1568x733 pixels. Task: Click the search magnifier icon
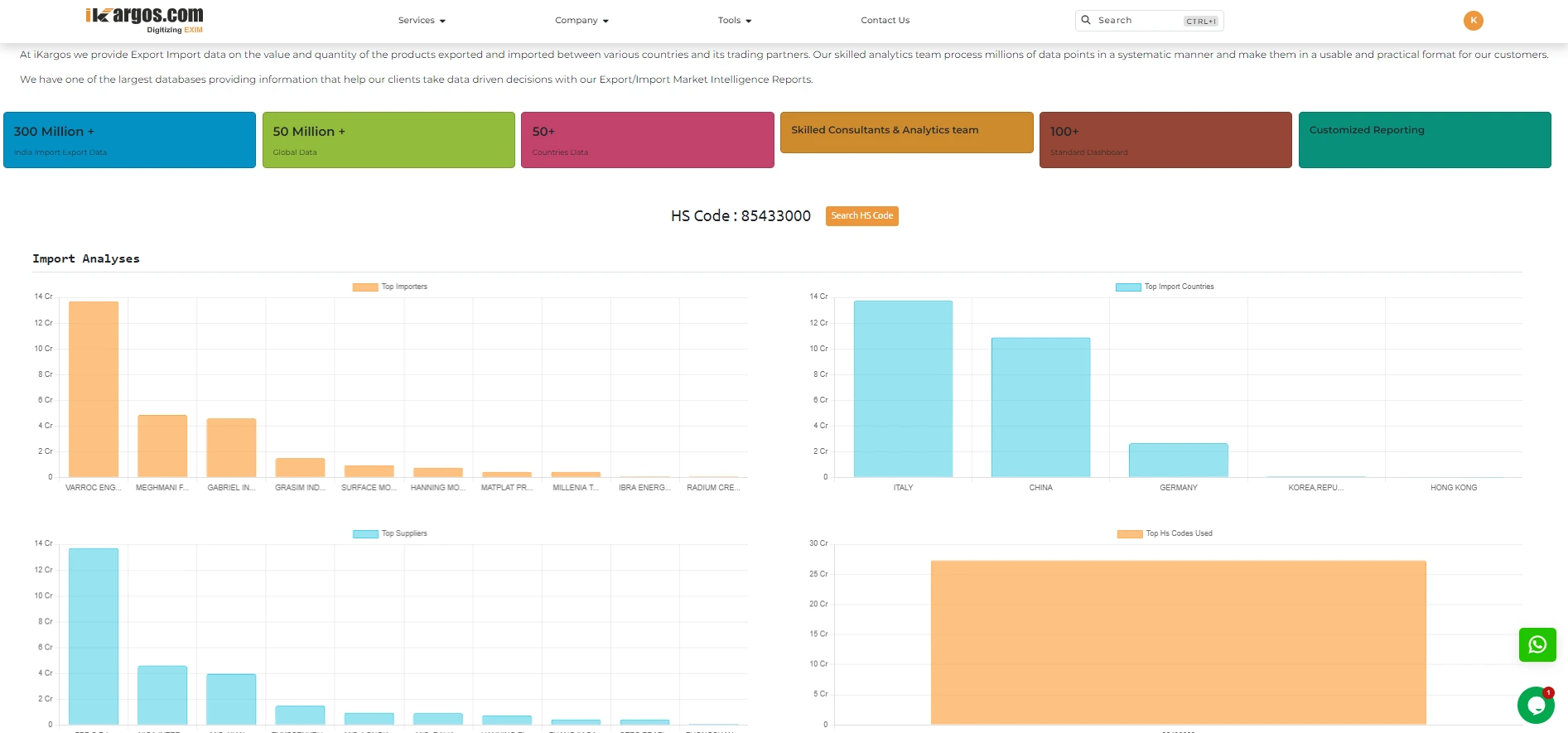click(1086, 20)
